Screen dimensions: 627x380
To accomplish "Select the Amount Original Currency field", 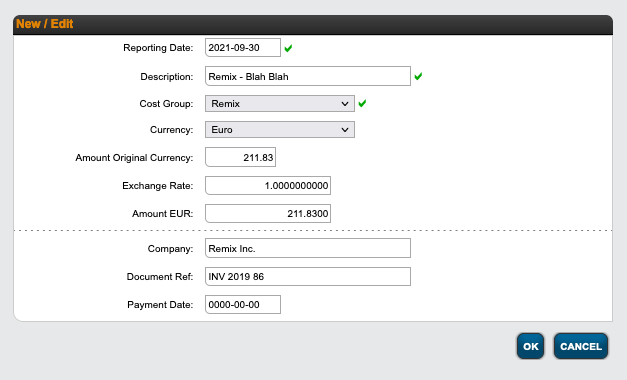I will point(240,157).
